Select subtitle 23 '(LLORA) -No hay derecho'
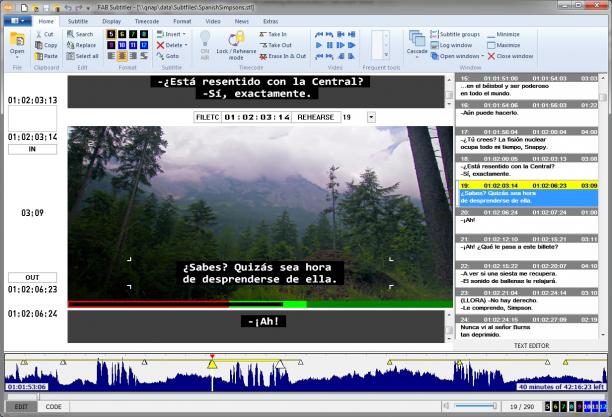 (x=527, y=301)
